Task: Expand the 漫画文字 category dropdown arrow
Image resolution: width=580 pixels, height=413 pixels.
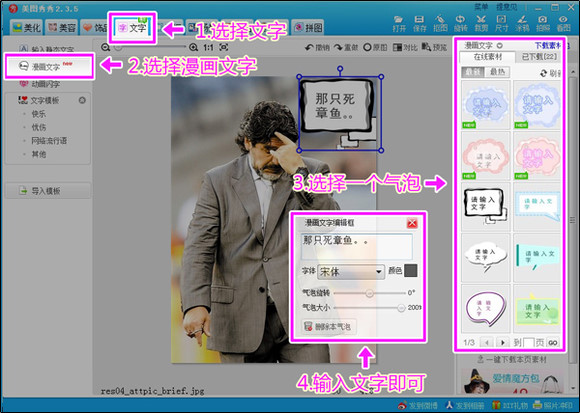Action: click(500, 46)
